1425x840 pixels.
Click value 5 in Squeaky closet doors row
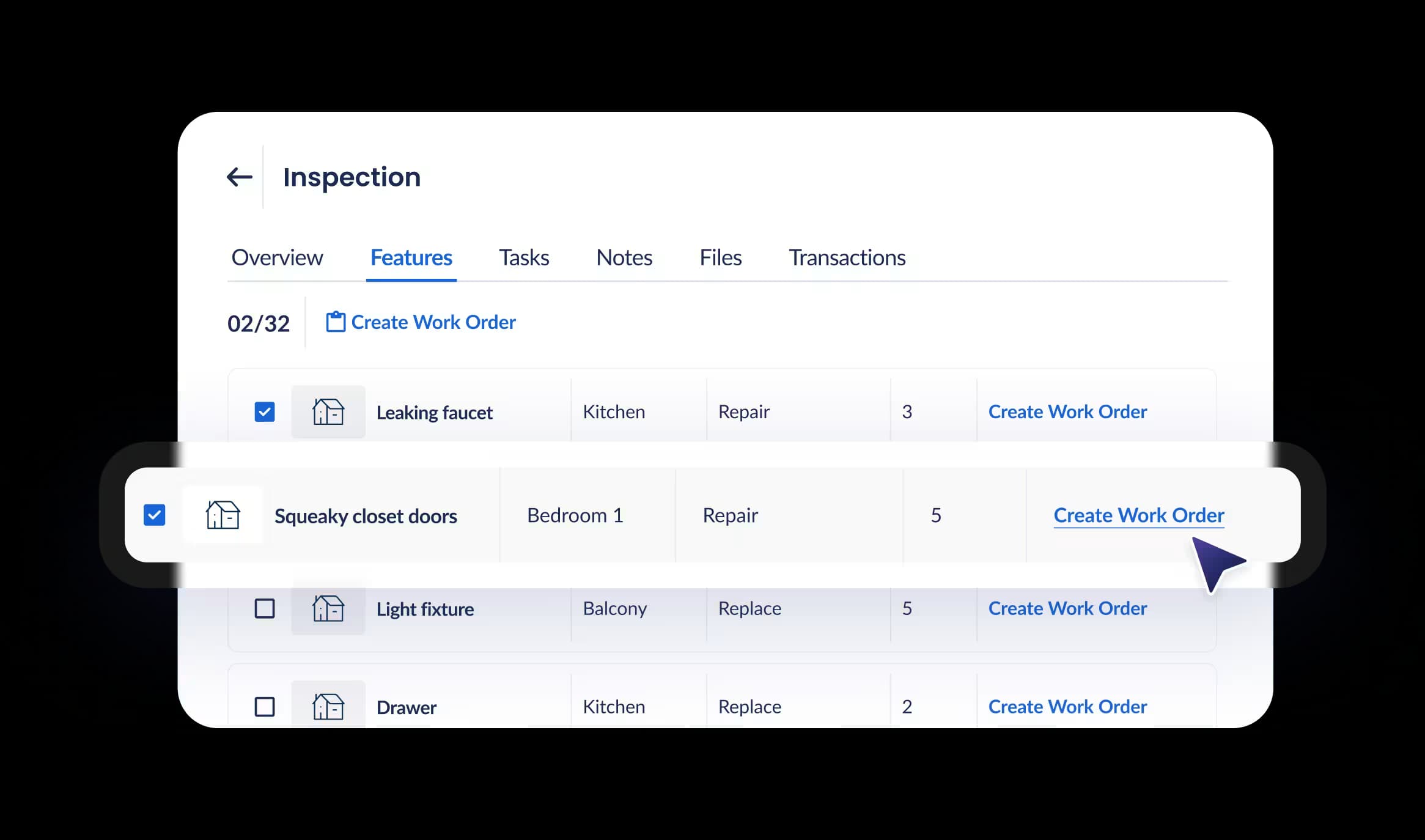tap(936, 515)
